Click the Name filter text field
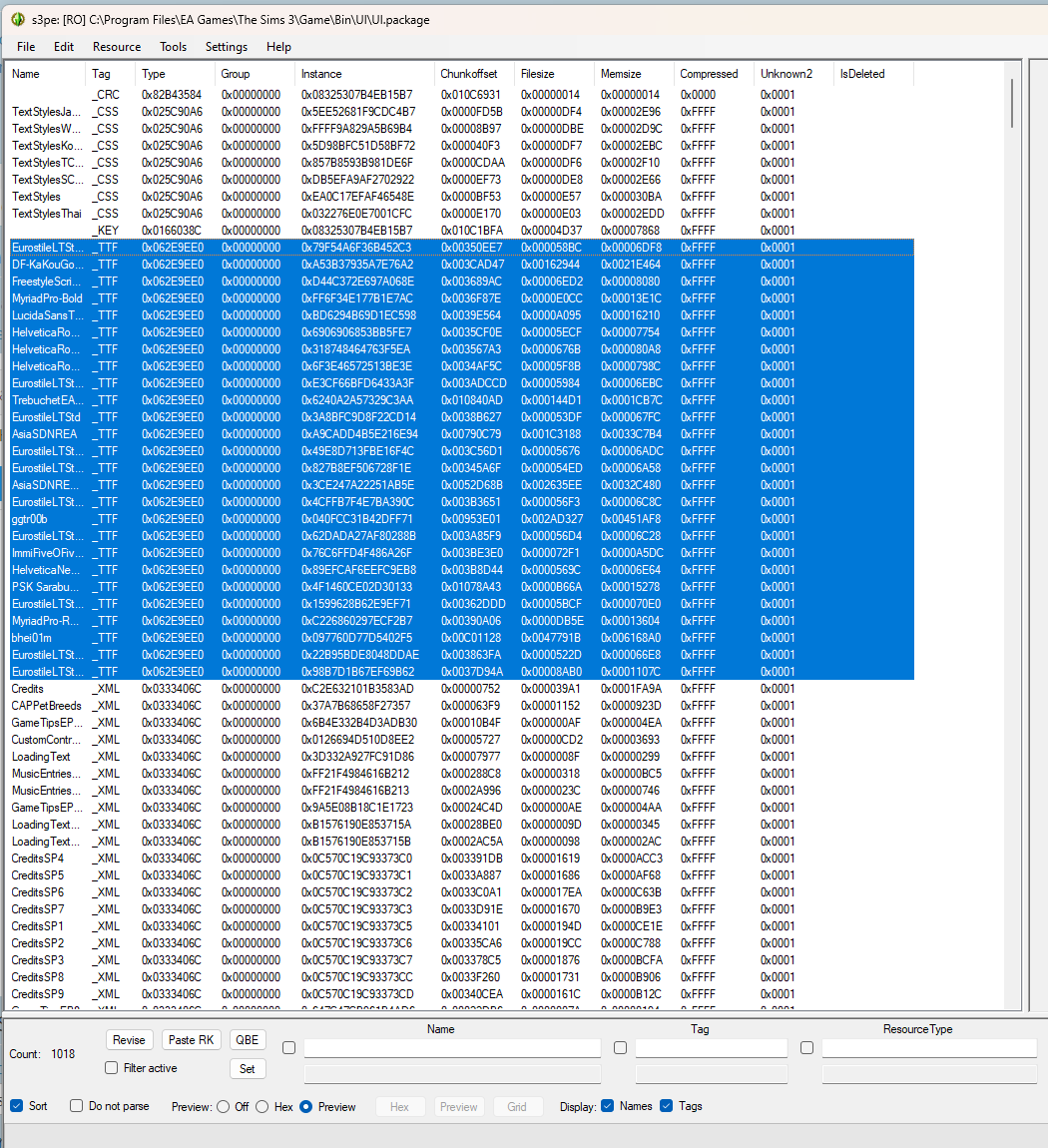Image resolution: width=1048 pixels, height=1148 pixels. (452, 1048)
